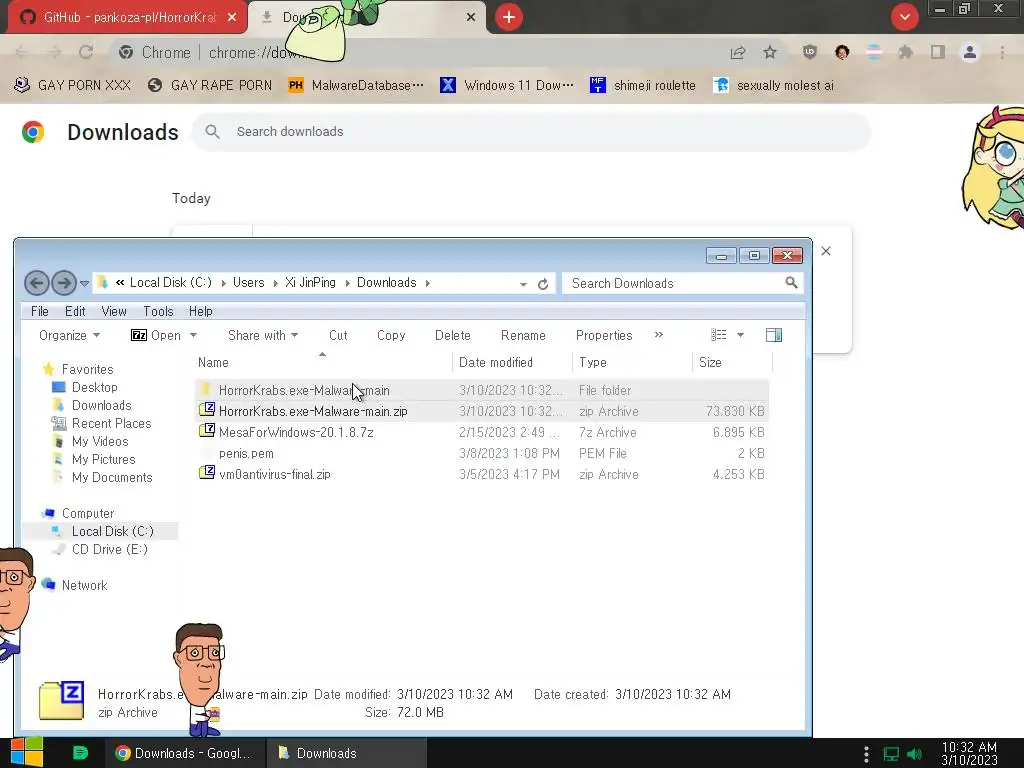Image resolution: width=1024 pixels, height=768 pixels.
Task: Sort by Size column header
Action: coord(732,362)
